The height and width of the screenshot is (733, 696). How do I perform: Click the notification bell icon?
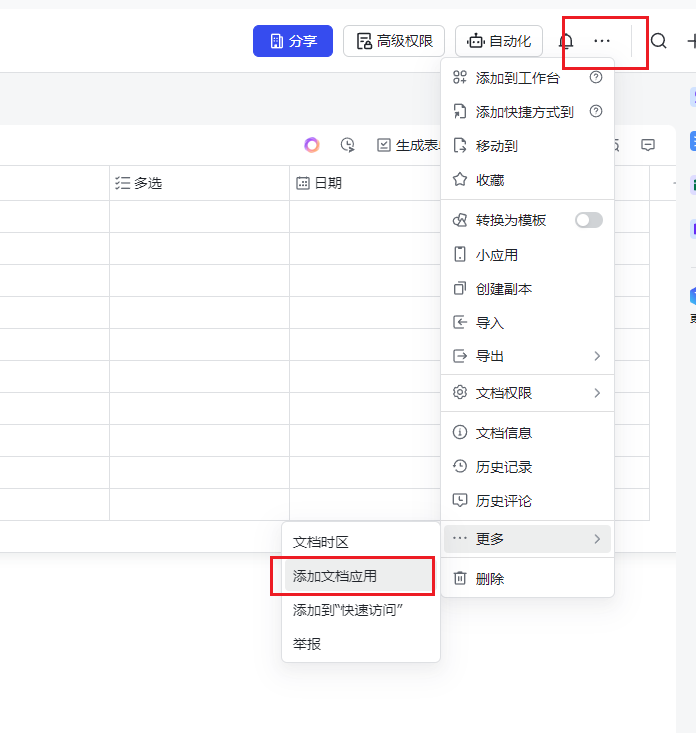point(566,41)
